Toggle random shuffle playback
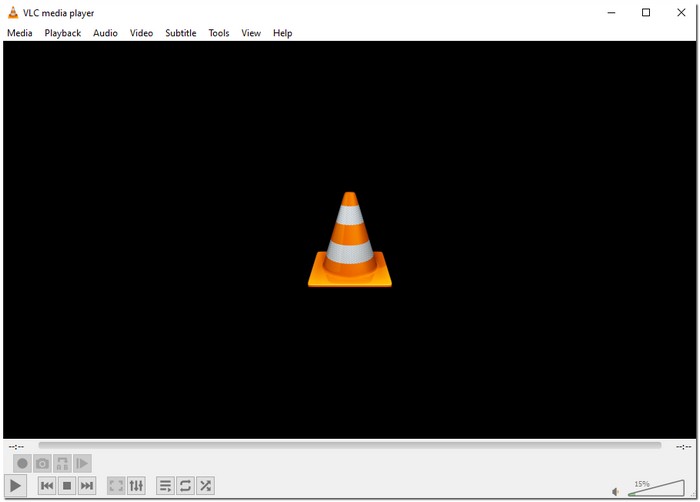700x502 pixels. coord(205,485)
